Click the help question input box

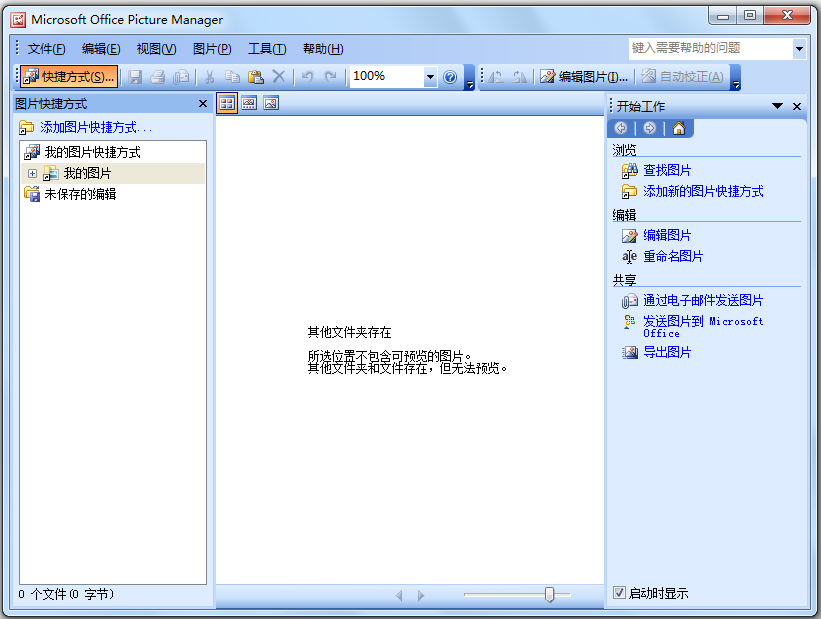coord(711,48)
